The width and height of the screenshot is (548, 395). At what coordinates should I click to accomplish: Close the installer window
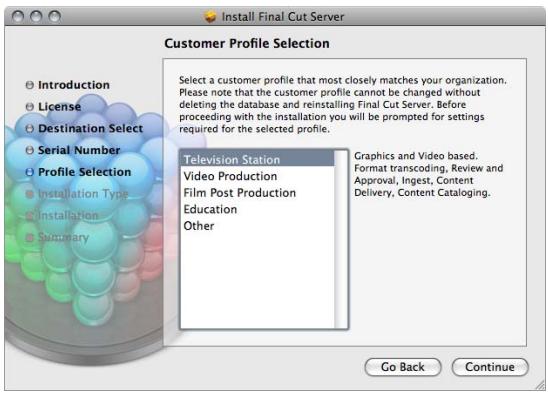(17, 16)
